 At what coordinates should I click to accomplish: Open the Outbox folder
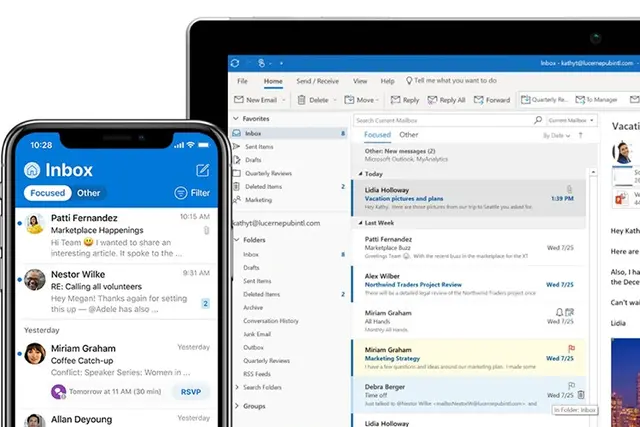[253, 347]
